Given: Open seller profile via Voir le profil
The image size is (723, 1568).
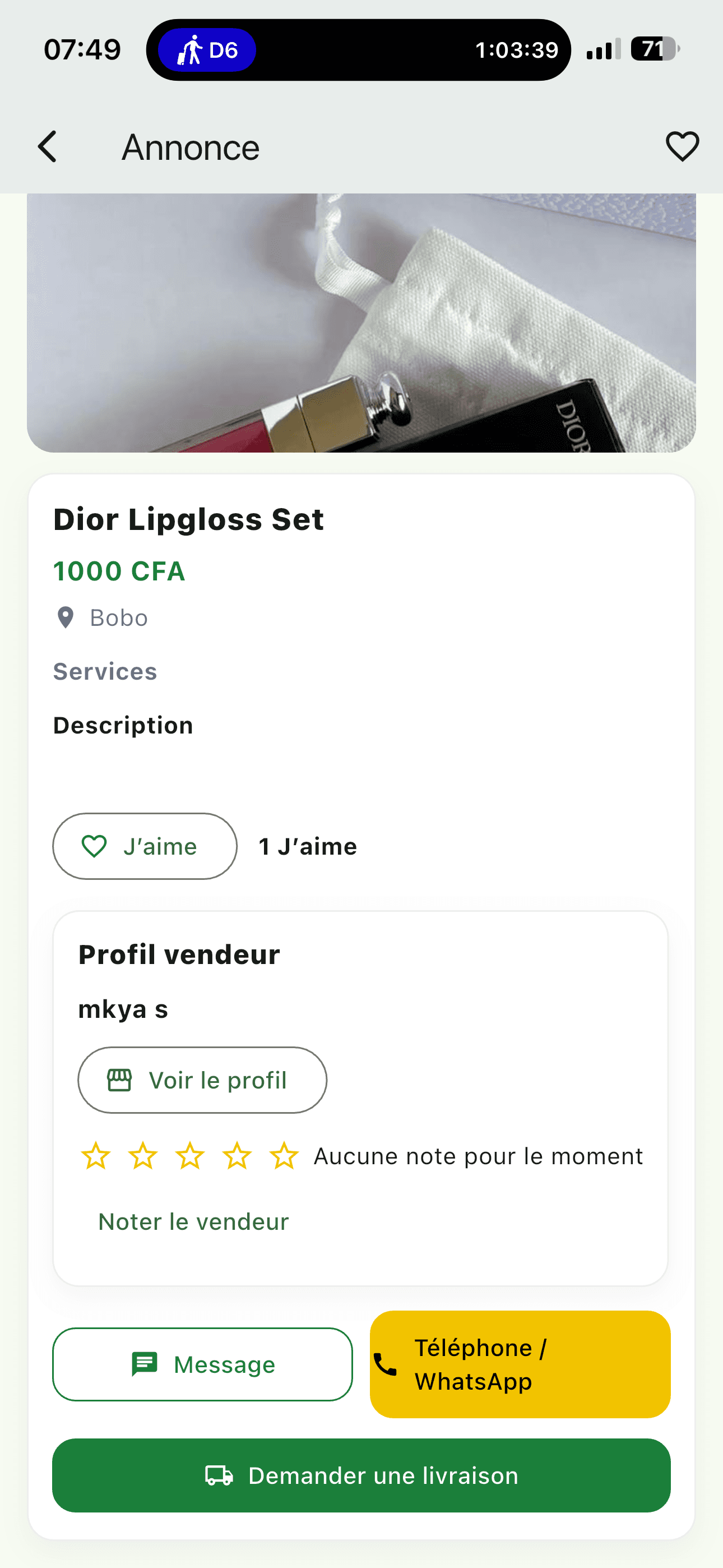Looking at the screenshot, I should pyautogui.click(x=202, y=1081).
